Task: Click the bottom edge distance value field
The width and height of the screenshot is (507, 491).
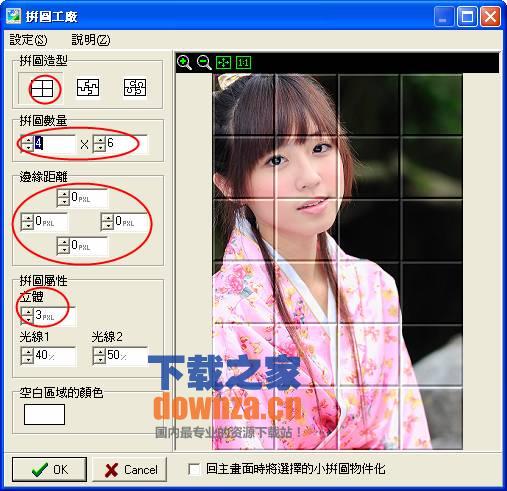Action: point(89,246)
